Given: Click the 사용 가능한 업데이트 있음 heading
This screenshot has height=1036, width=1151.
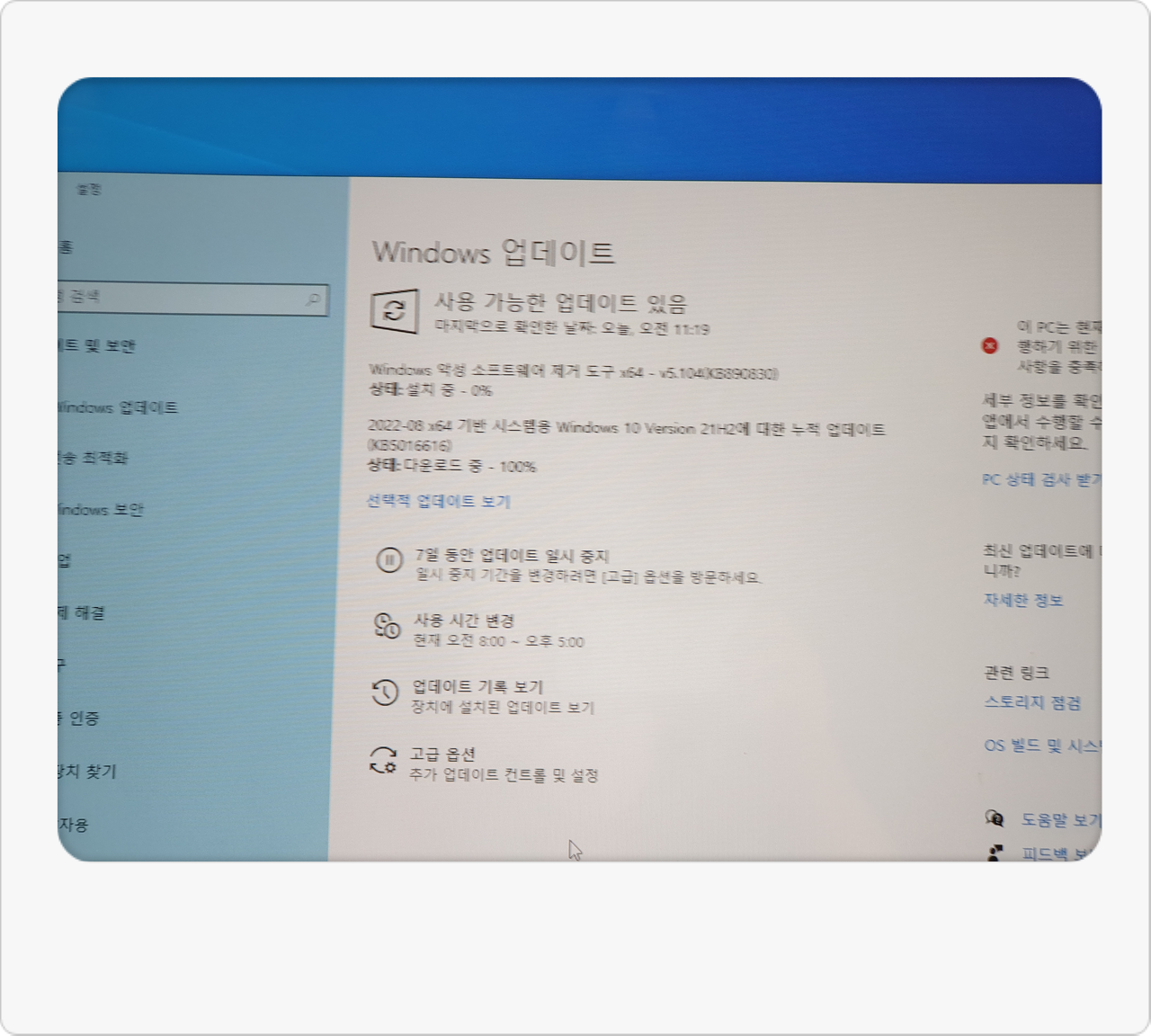Looking at the screenshot, I should coord(561,302).
